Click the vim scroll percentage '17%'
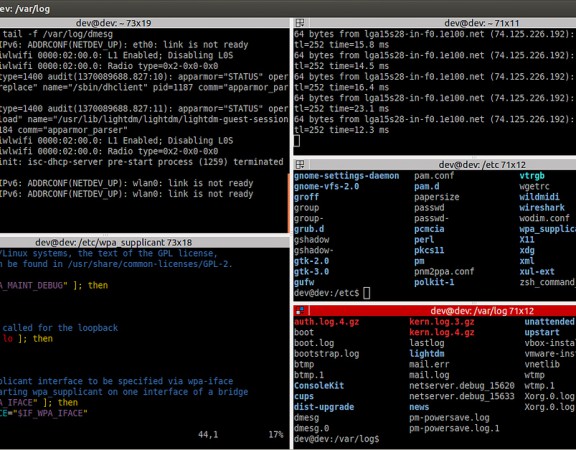The width and height of the screenshot is (576, 450). [x=276, y=435]
